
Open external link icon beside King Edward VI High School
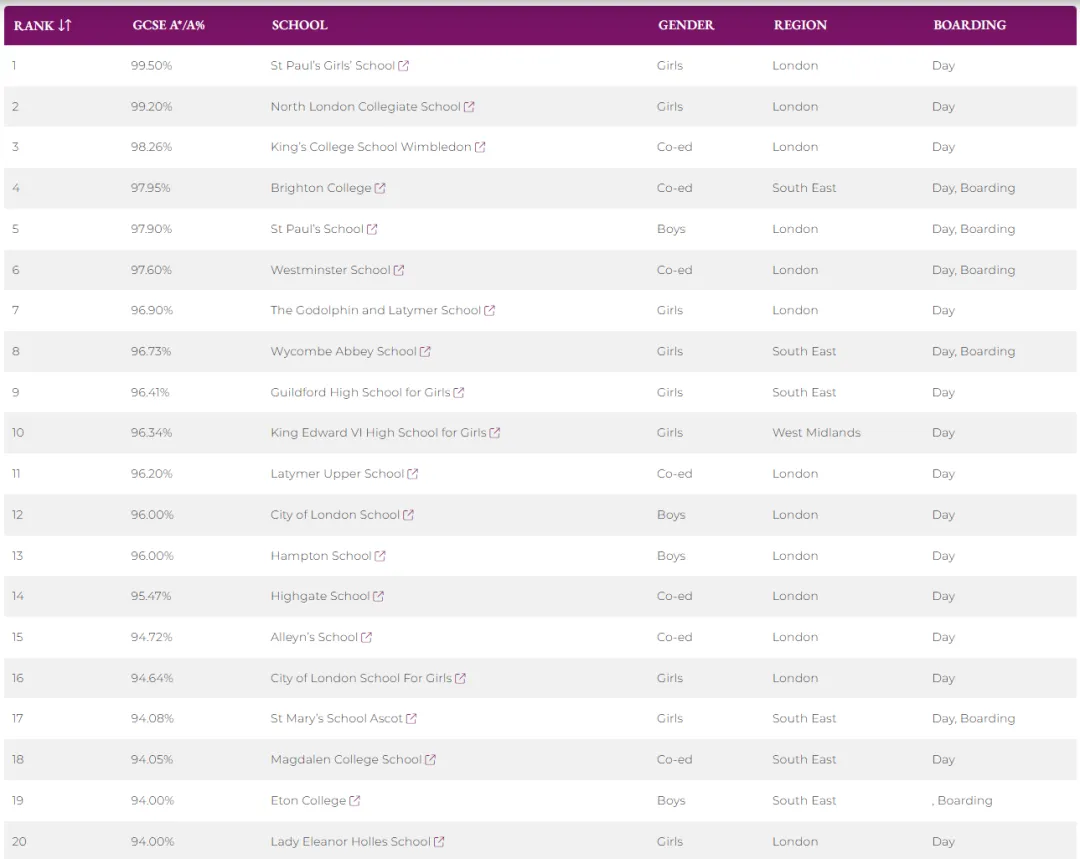(x=495, y=433)
